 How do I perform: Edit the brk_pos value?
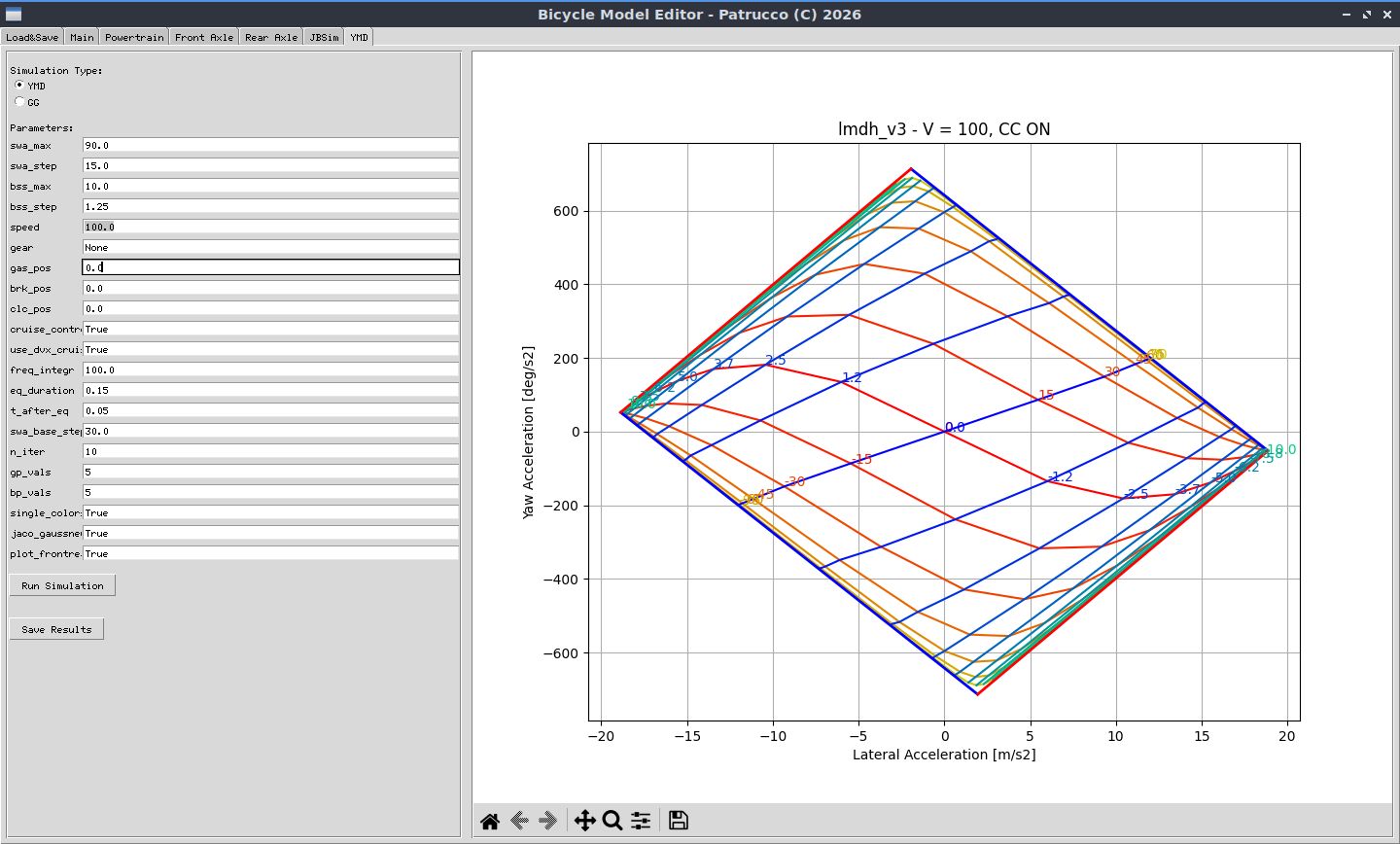(270, 288)
